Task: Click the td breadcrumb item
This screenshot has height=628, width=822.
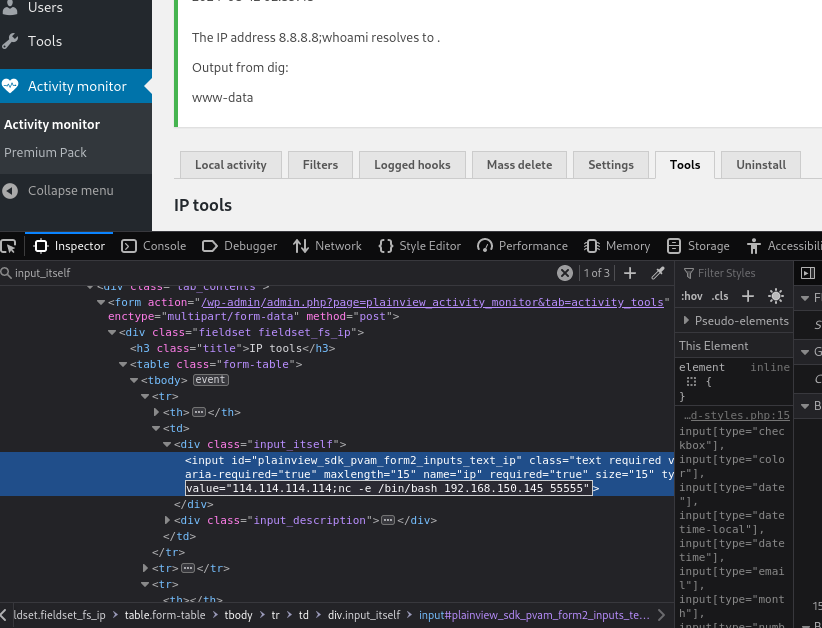Action: point(304,615)
